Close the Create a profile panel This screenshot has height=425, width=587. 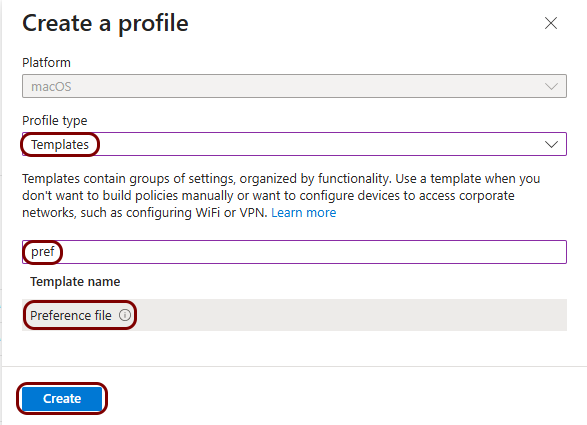(551, 23)
